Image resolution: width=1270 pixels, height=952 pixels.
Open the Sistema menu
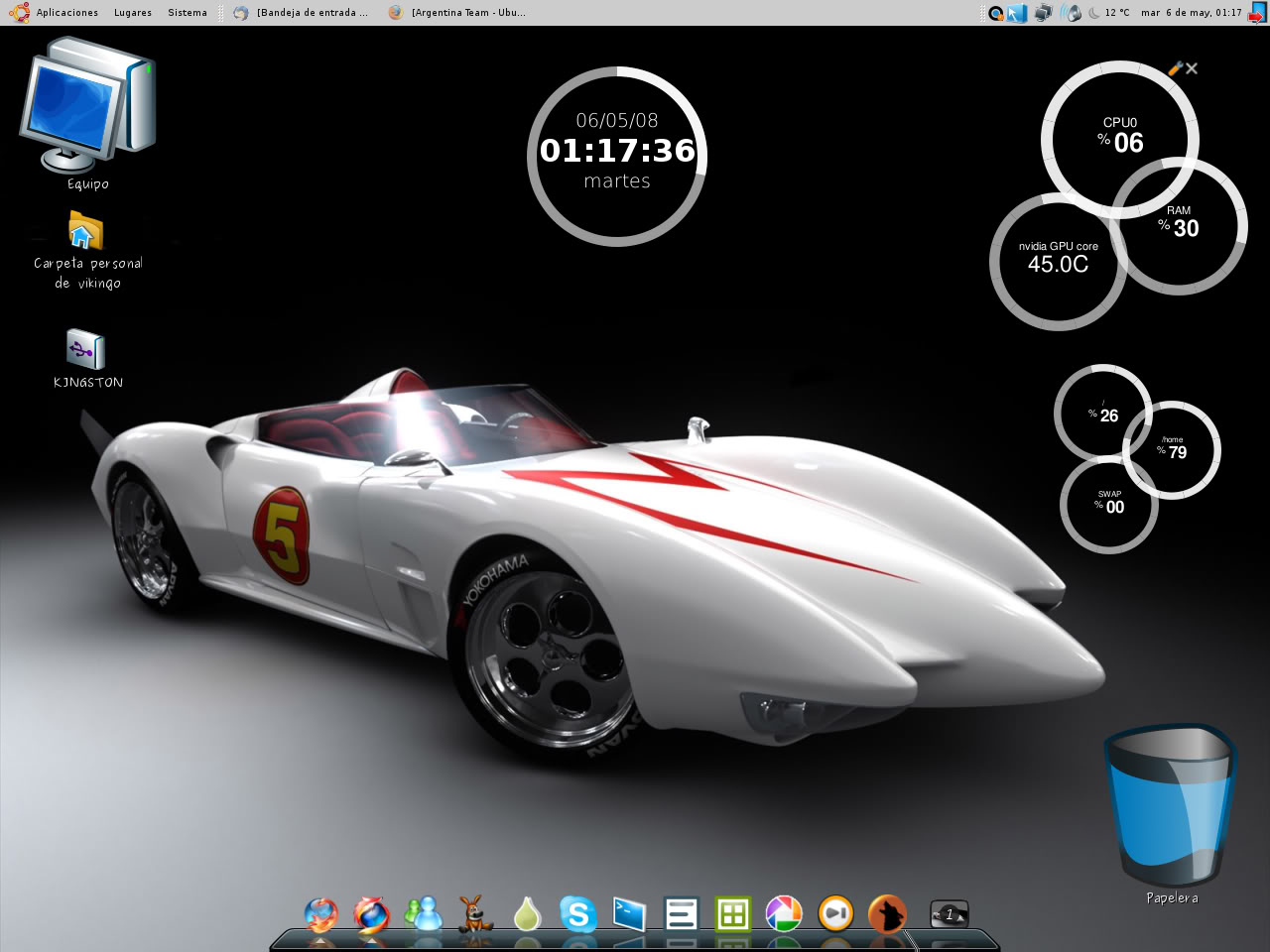187,13
